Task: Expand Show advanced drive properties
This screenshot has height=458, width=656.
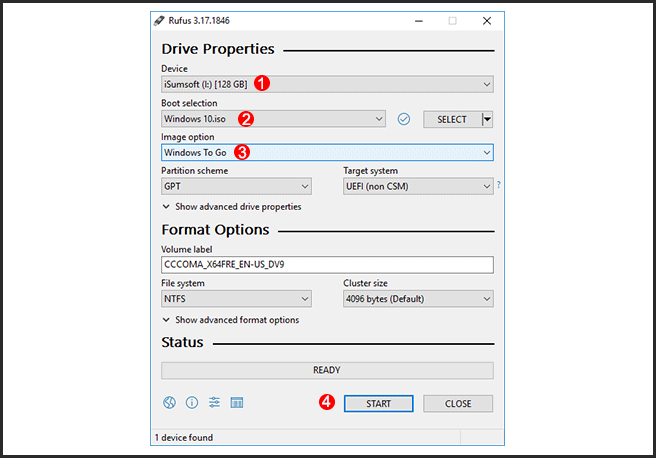Action: pyautogui.click(x=232, y=207)
